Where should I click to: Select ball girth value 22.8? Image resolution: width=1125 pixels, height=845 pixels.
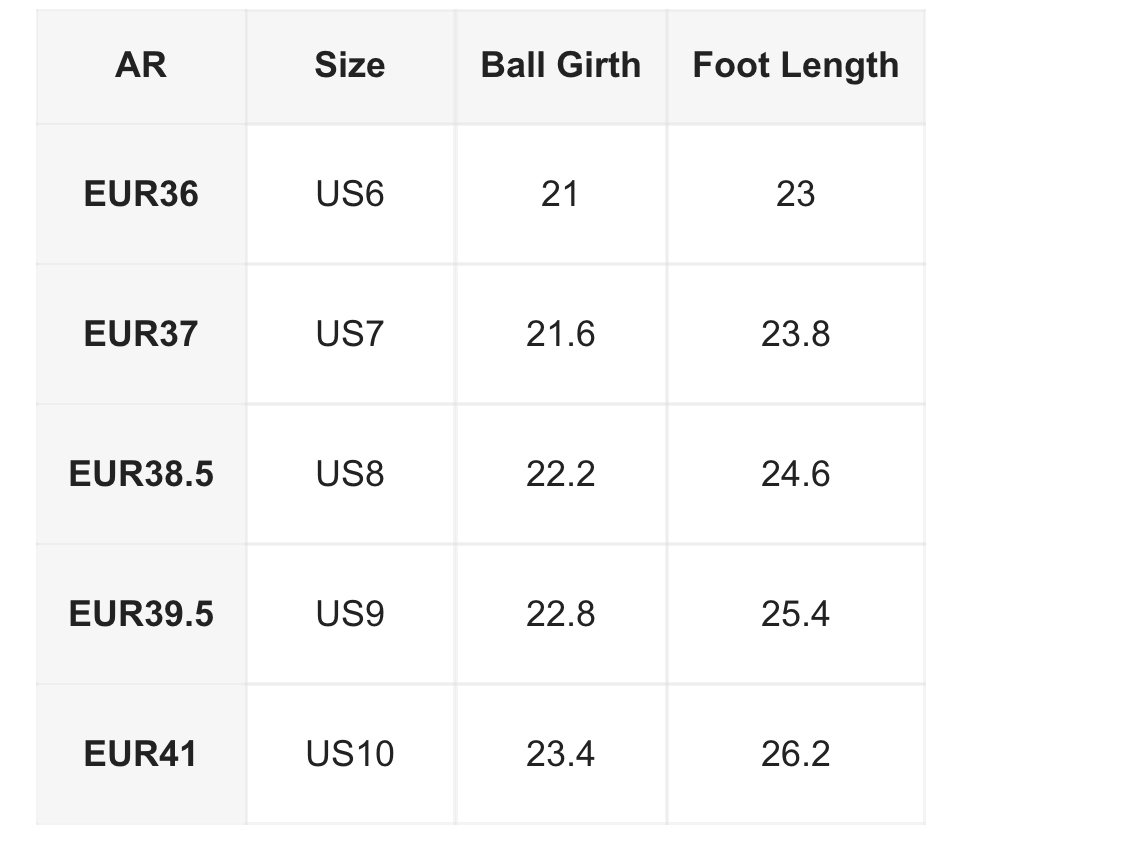coord(560,614)
